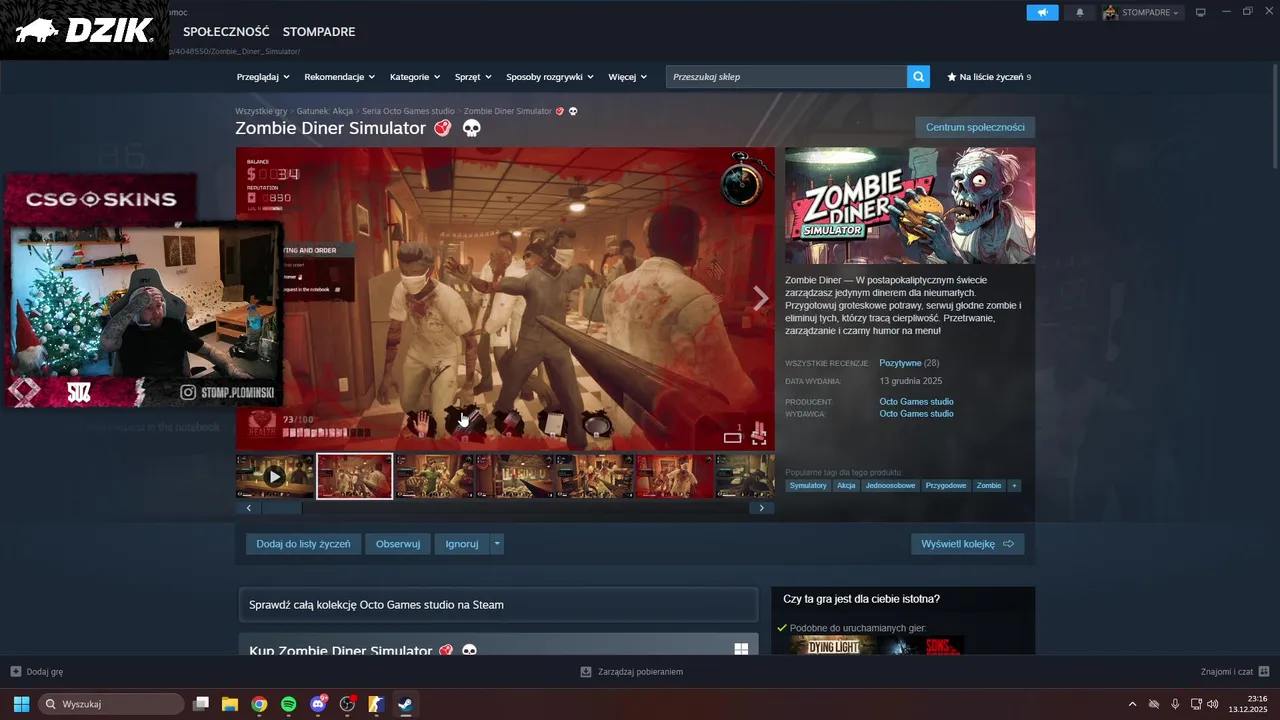
Task: Focus the Przeszukaj sklep search field
Action: pyautogui.click(x=787, y=77)
